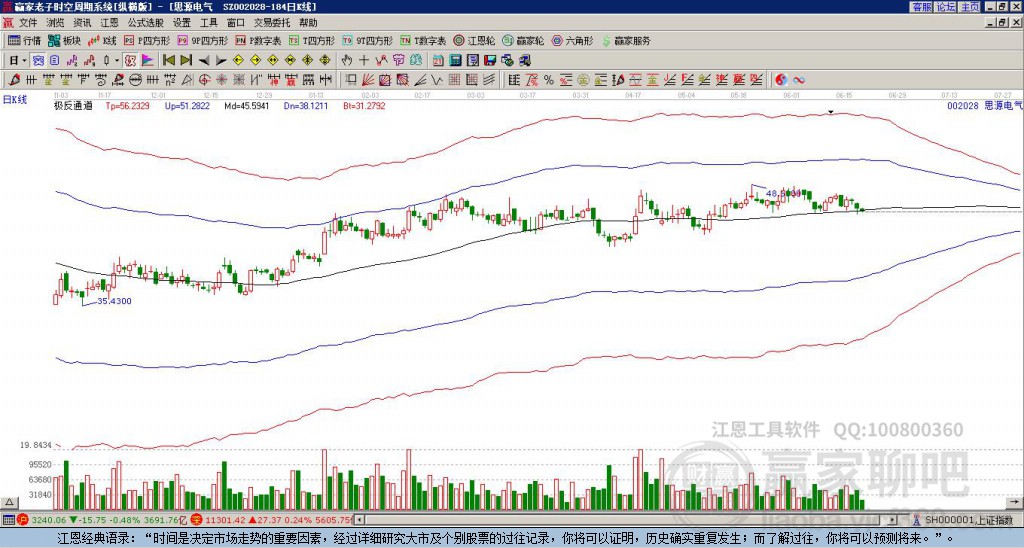This screenshot has height=548, width=1024.
Task: Click the 002028 思源电气 stock label
Action: (984, 105)
